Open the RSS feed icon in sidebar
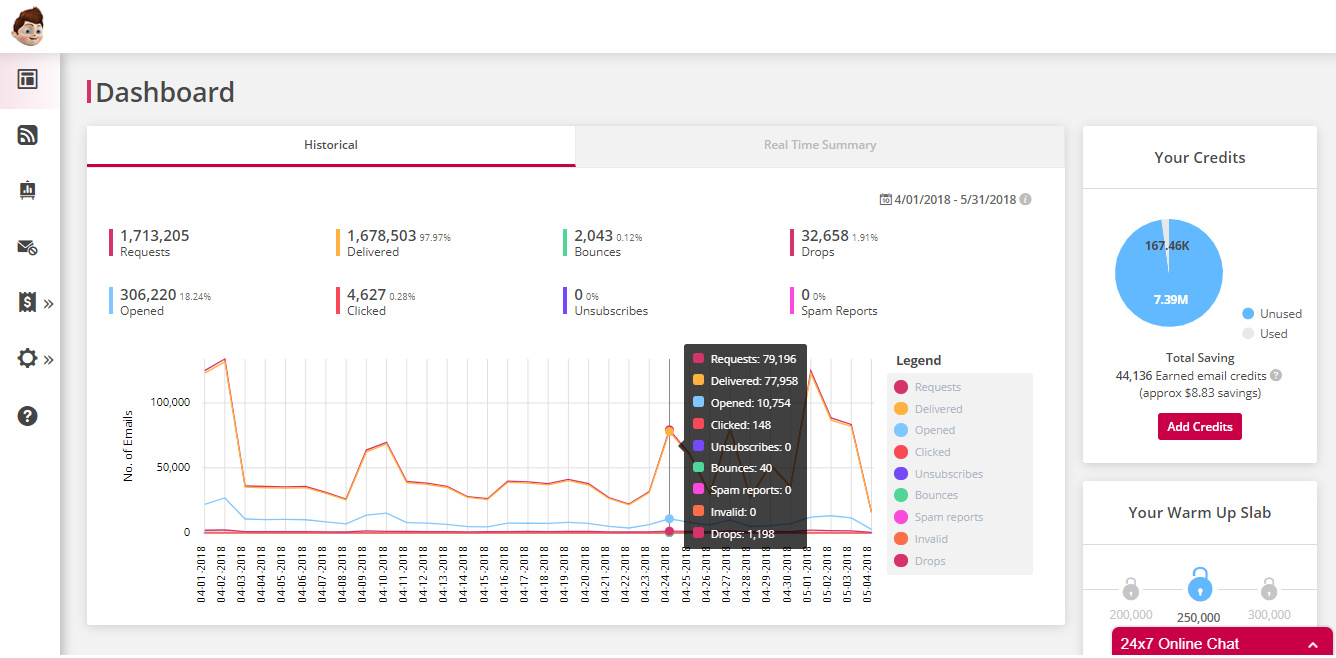The width and height of the screenshot is (1336, 658). (28, 135)
